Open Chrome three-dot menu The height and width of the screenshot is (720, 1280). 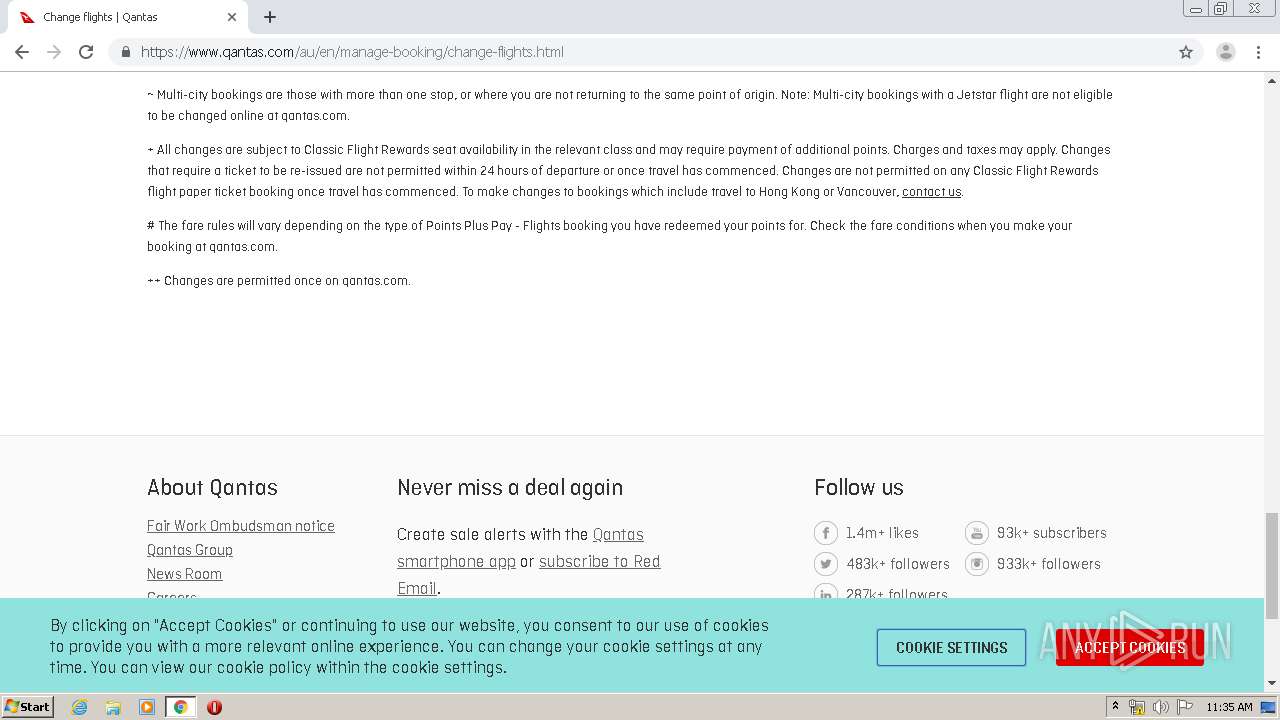1258,52
